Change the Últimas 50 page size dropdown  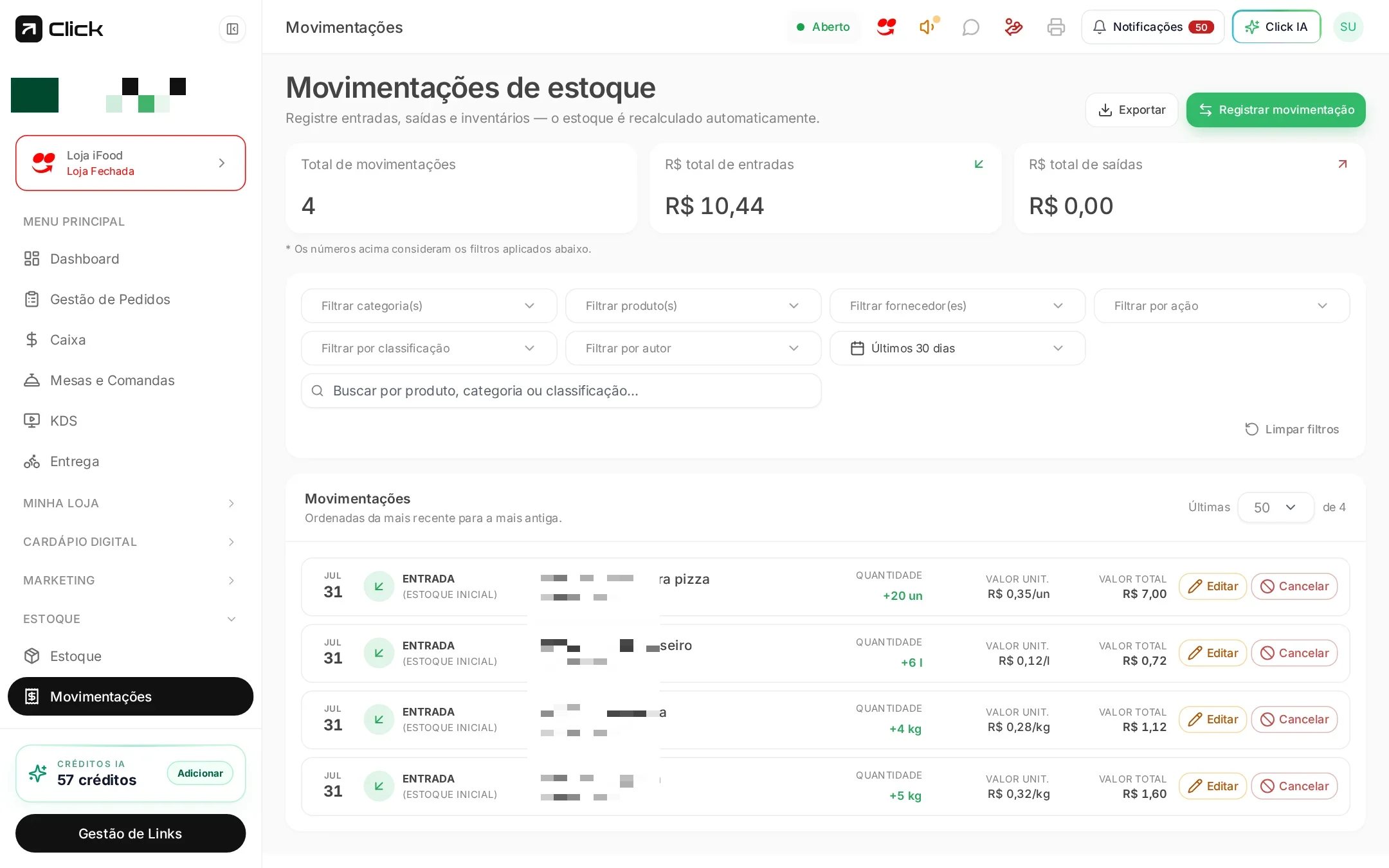point(1275,507)
